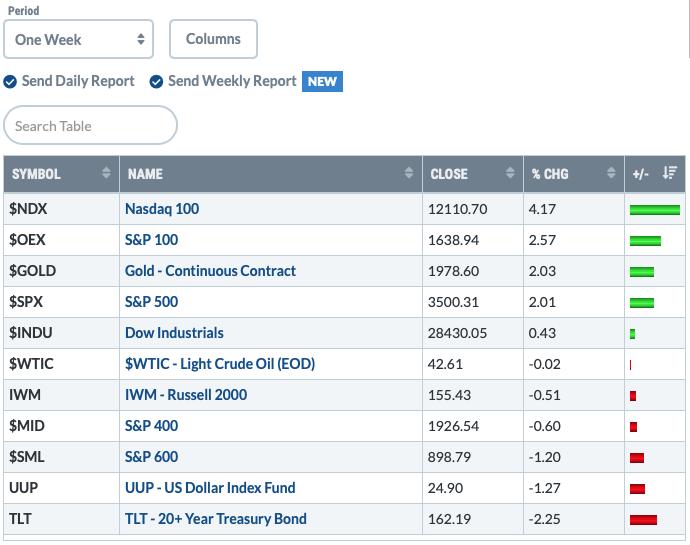
Task: Click the $OEX symbol cell
Action: pos(61,240)
